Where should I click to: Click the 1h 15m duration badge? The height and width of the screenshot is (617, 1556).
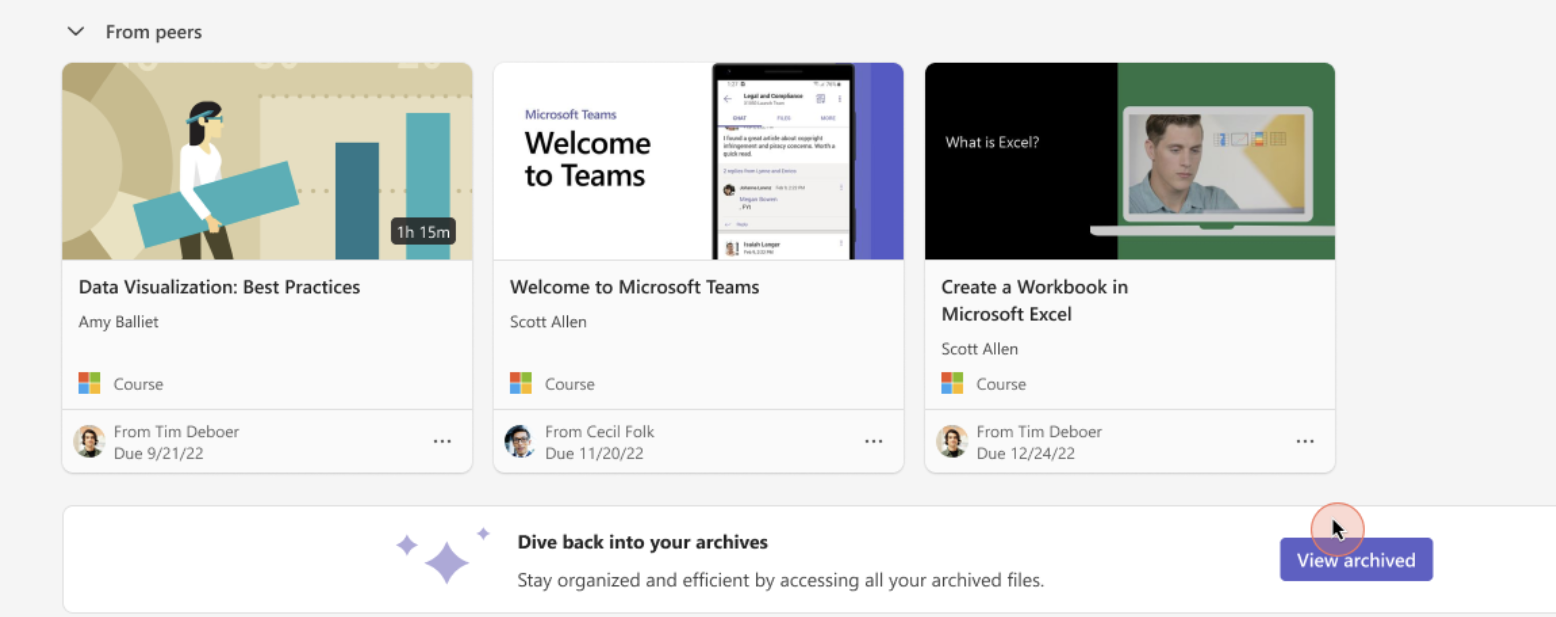[x=423, y=232]
